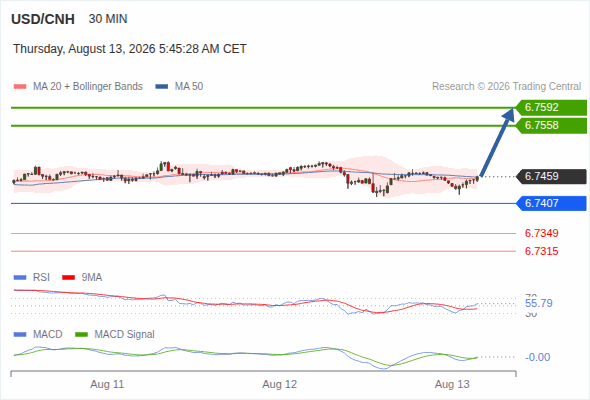The width and height of the screenshot is (590, 400).
Task: Click the Aug 13 date marker
Action: [452, 384]
